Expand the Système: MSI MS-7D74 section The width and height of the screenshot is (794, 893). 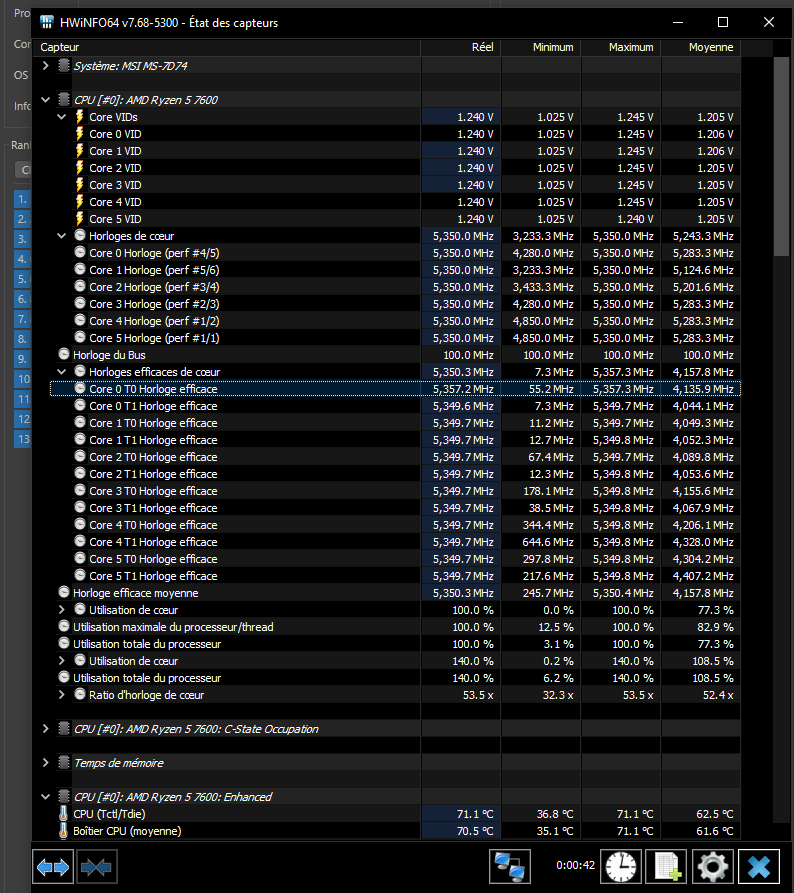[x=46, y=65]
